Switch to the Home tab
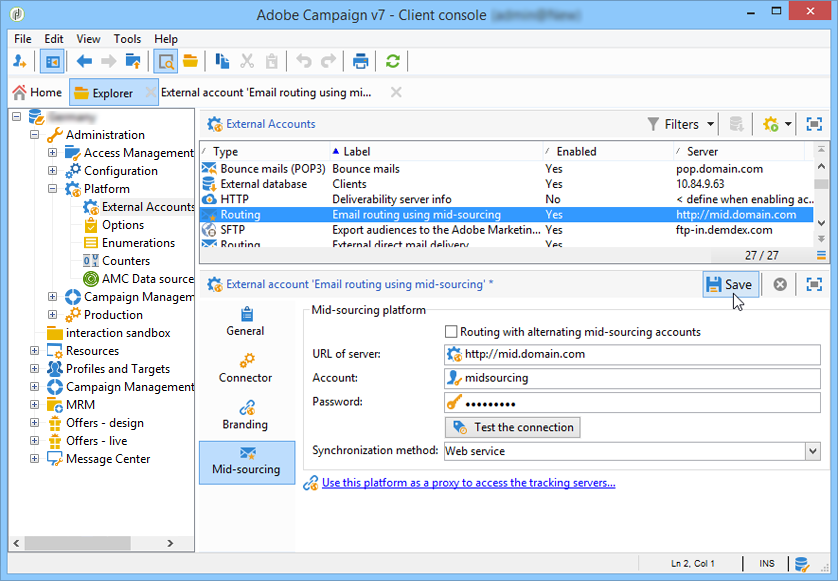The image size is (838, 581). pyautogui.click(x=37, y=92)
